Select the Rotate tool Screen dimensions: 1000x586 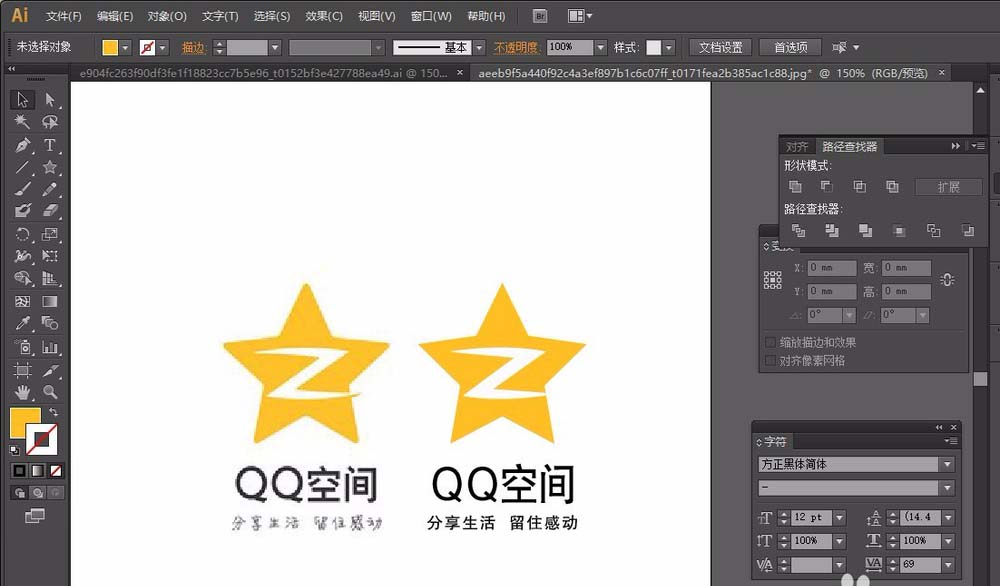[22, 234]
